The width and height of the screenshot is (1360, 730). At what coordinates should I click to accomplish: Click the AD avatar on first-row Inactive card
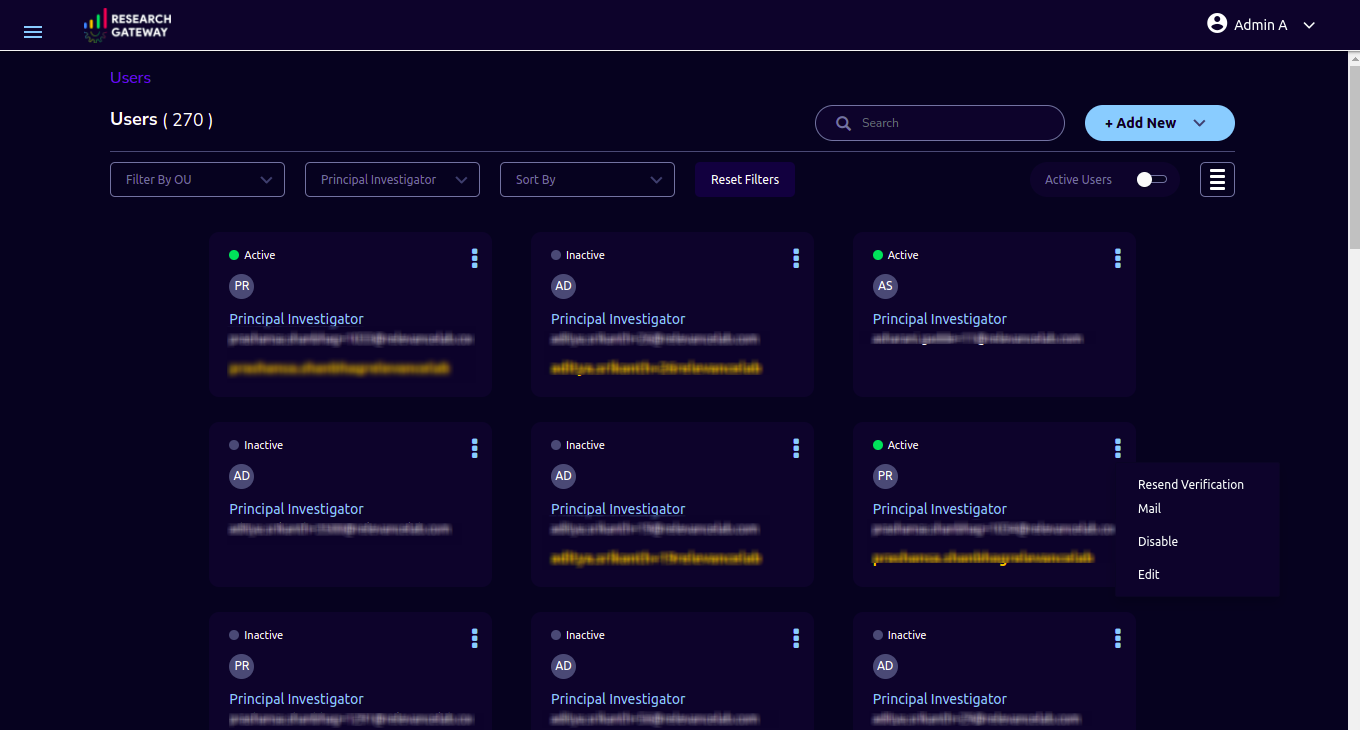(x=563, y=286)
